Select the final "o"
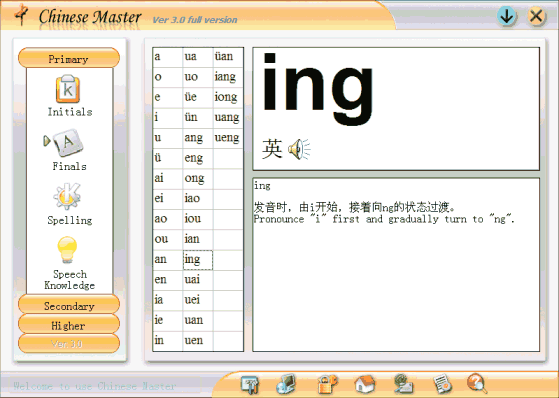The height and width of the screenshot is (398, 559). [x=168, y=77]
